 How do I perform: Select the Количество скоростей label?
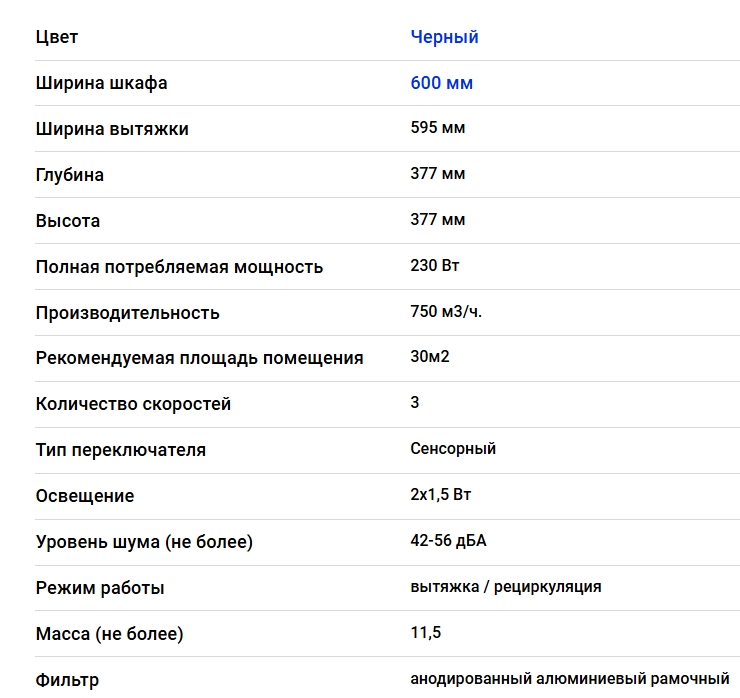pos(133,404)
